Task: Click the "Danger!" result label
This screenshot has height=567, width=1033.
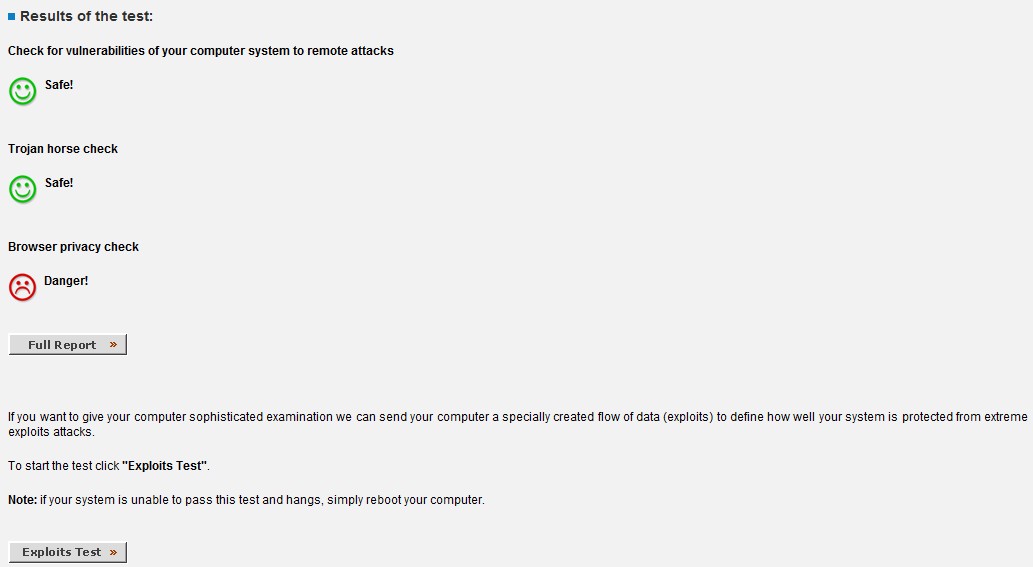Action: point(66,281)
